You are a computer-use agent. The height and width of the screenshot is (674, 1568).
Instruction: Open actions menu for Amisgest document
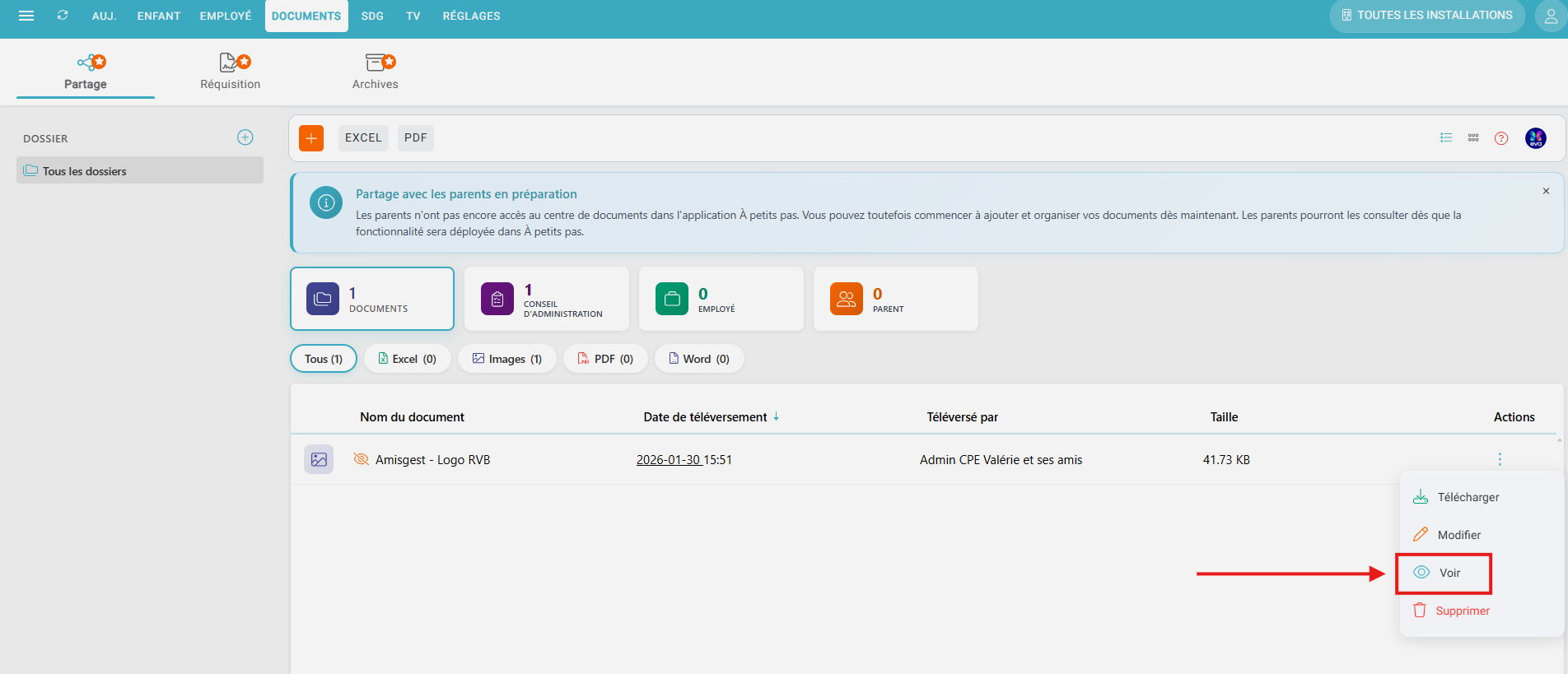pos(1500,459)
